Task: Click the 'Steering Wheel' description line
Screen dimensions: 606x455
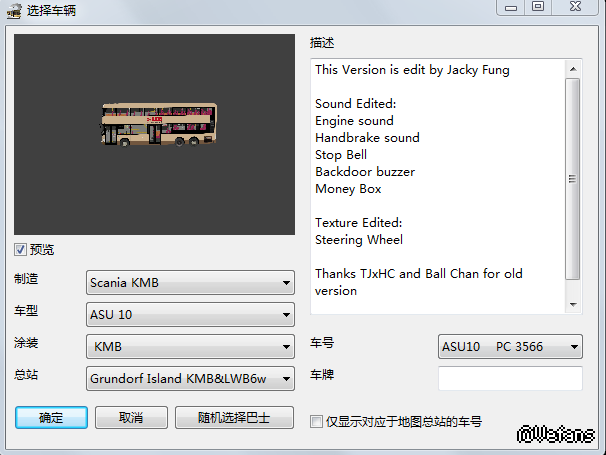Action: coord(359,240)
